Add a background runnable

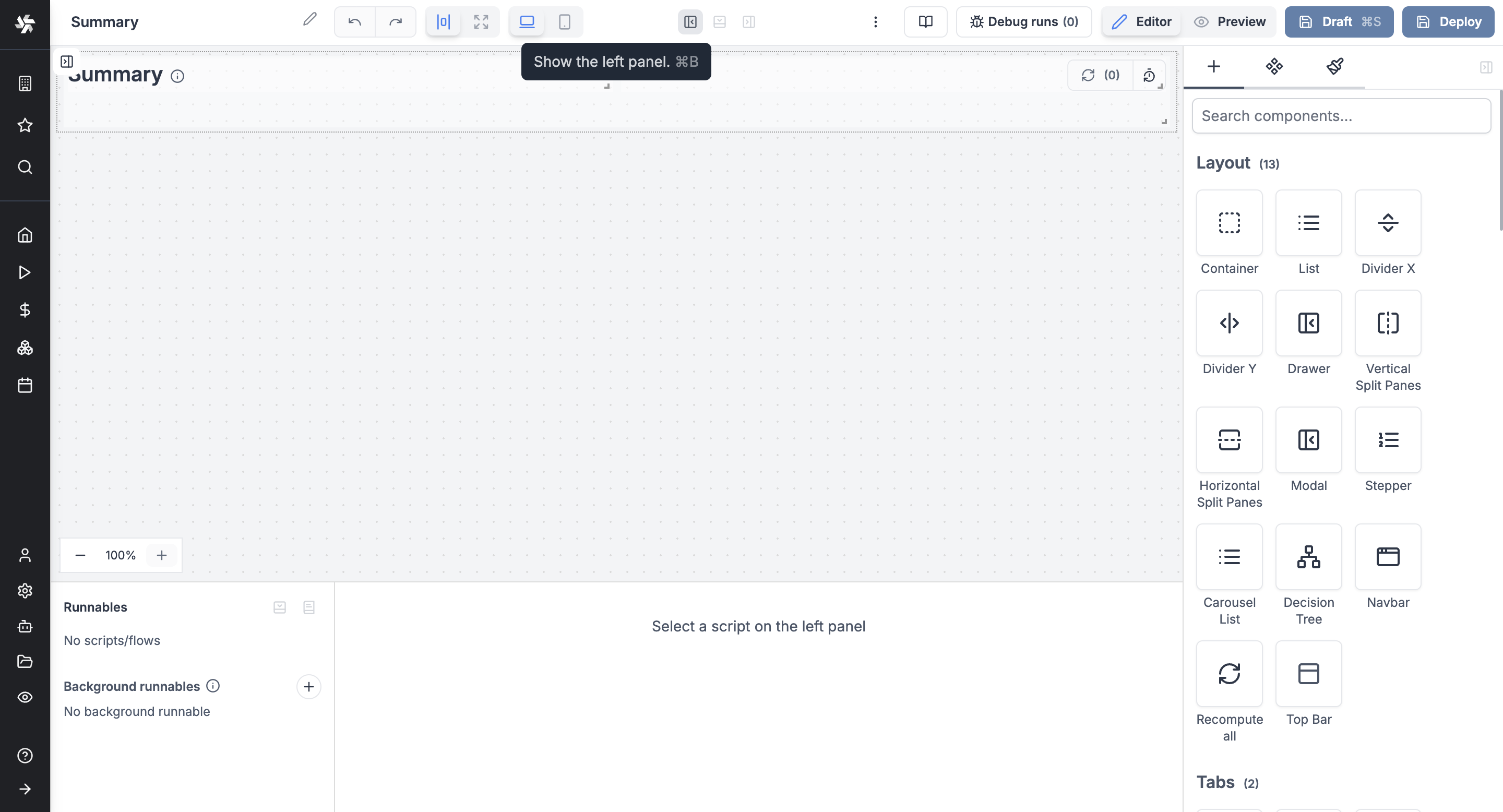308,687
